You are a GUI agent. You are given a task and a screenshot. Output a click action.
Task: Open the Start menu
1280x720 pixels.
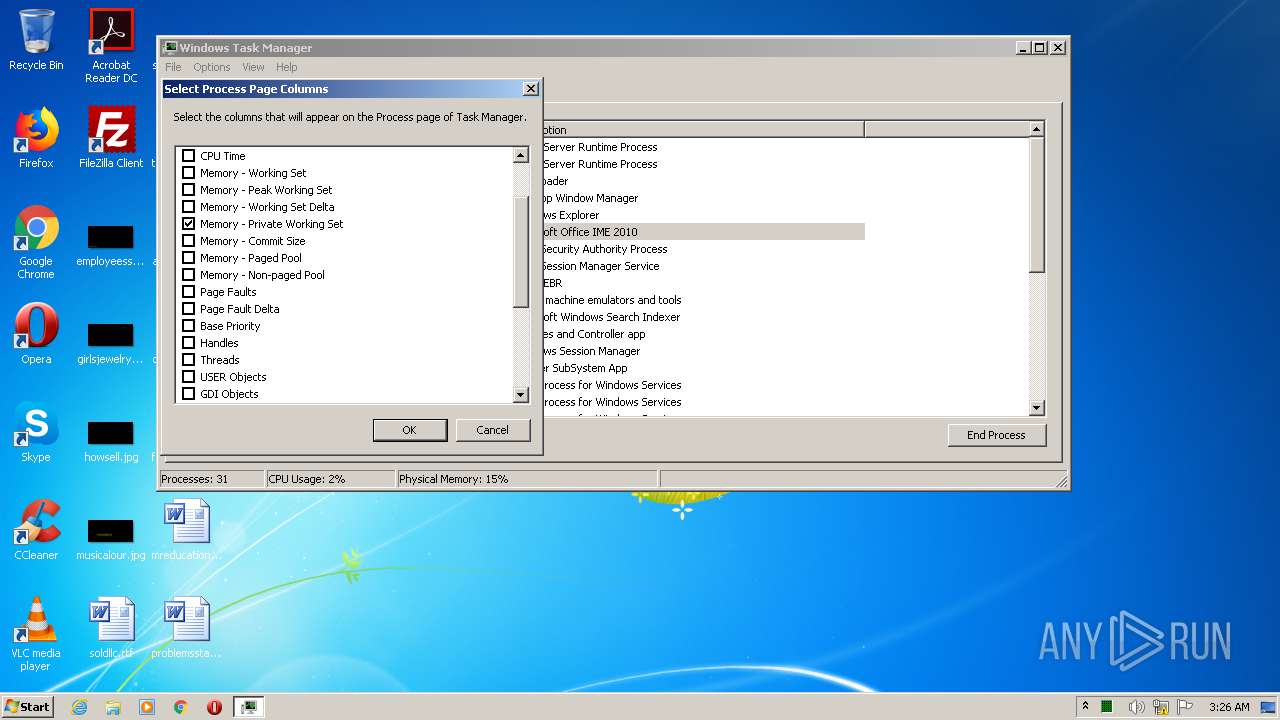click(x=28, y=707)
